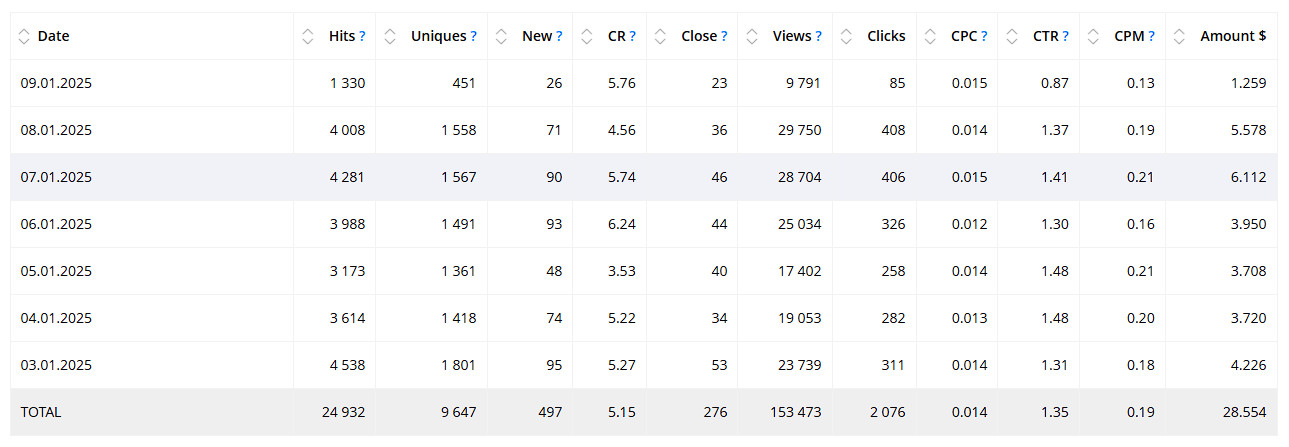Click the TOTAL row label
Image resolution: width=1289 pixels, height=447 pixels.
tap(41, 412)
